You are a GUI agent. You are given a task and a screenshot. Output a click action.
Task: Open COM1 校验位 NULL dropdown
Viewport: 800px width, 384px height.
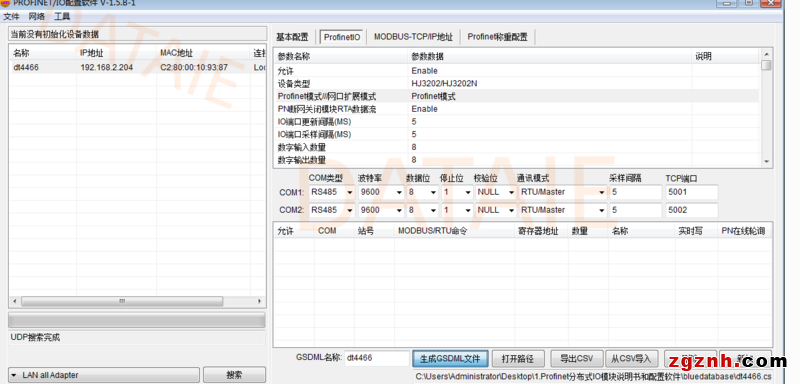[496, 192]
